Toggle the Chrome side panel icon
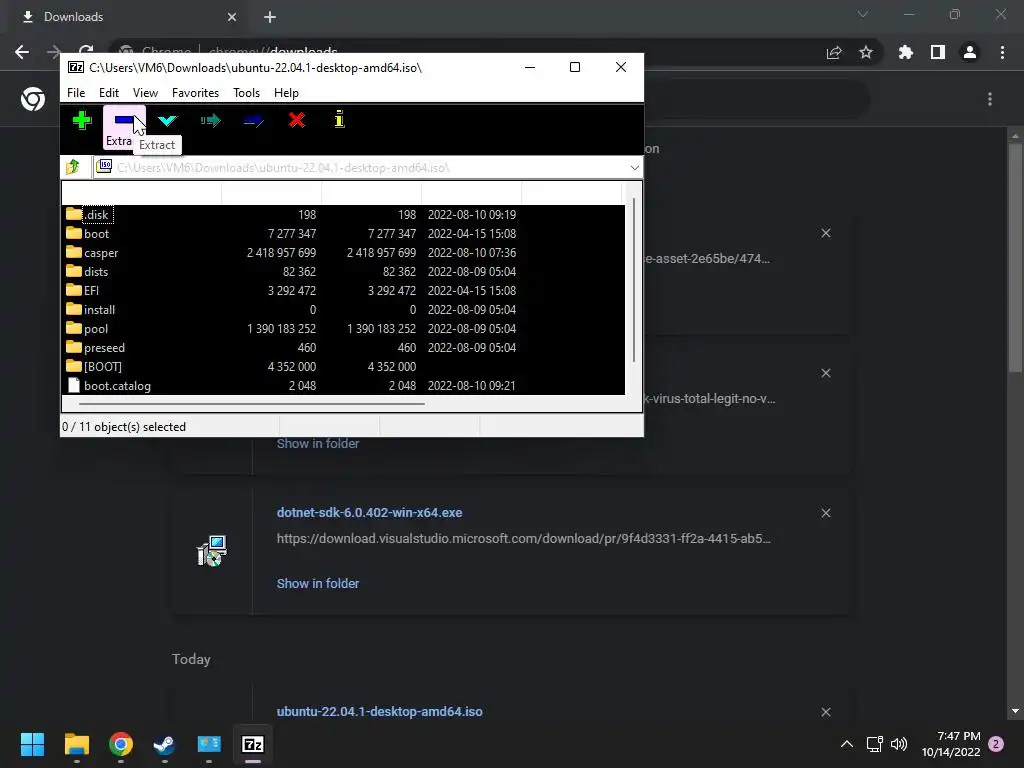The width and height of the screenshot is (1024, 768). (938, 52)
